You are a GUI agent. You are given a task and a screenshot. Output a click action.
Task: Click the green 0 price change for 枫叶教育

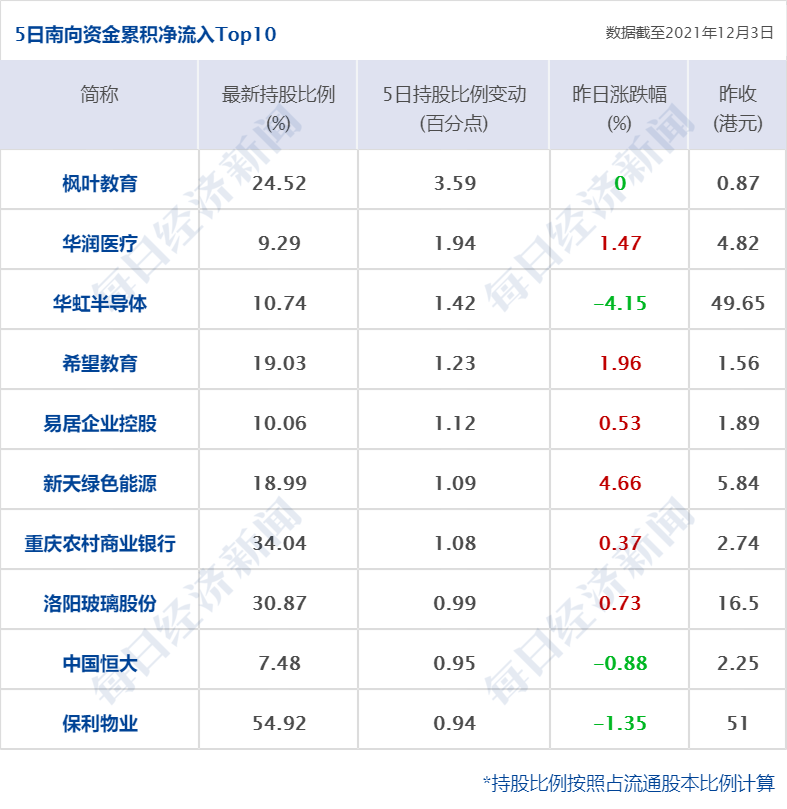pyautogui.click(x=620, y=183)
